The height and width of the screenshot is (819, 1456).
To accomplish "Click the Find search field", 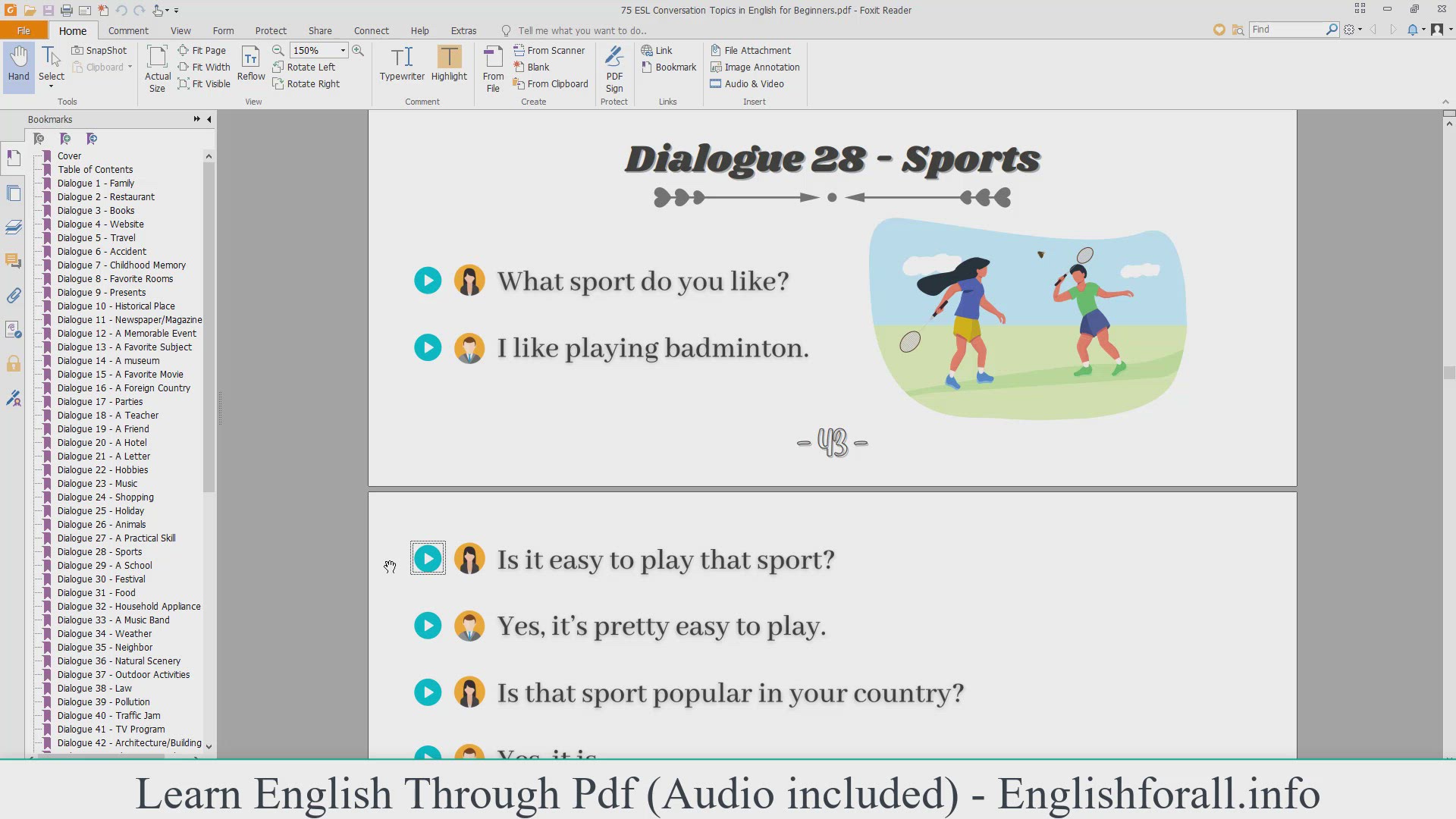I will point(1287,29).
